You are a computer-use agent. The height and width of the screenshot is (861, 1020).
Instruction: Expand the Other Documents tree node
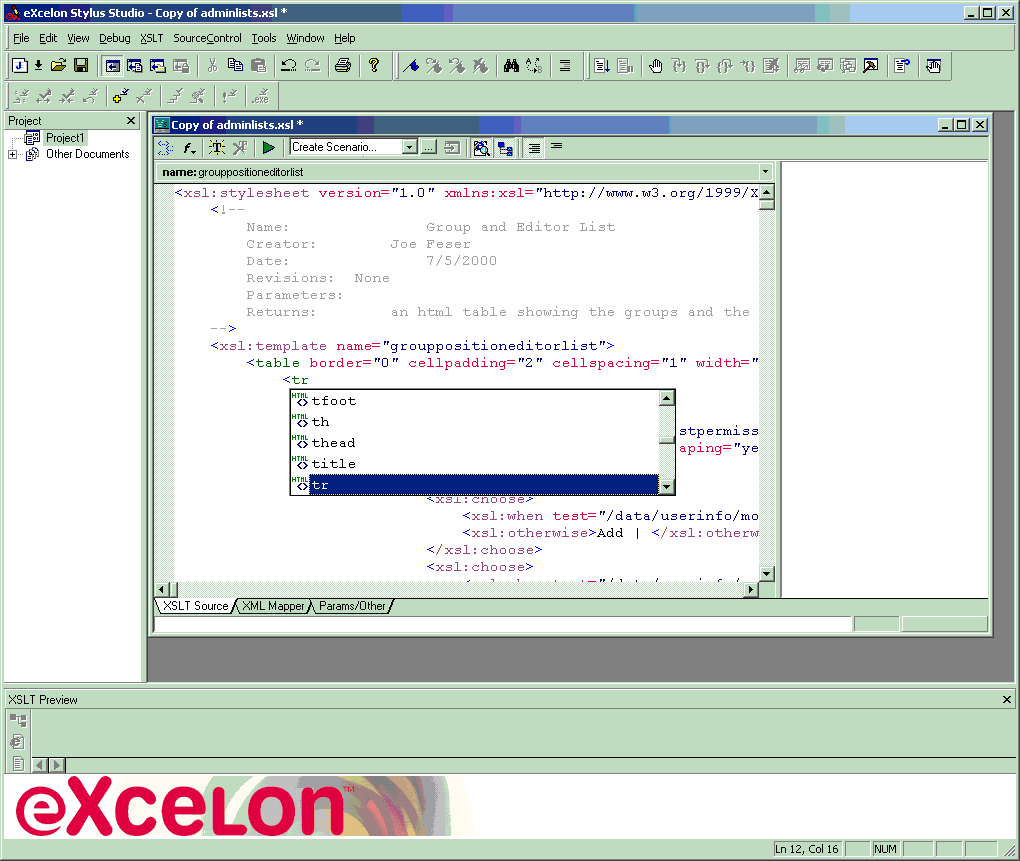click(x=12, y=155)
